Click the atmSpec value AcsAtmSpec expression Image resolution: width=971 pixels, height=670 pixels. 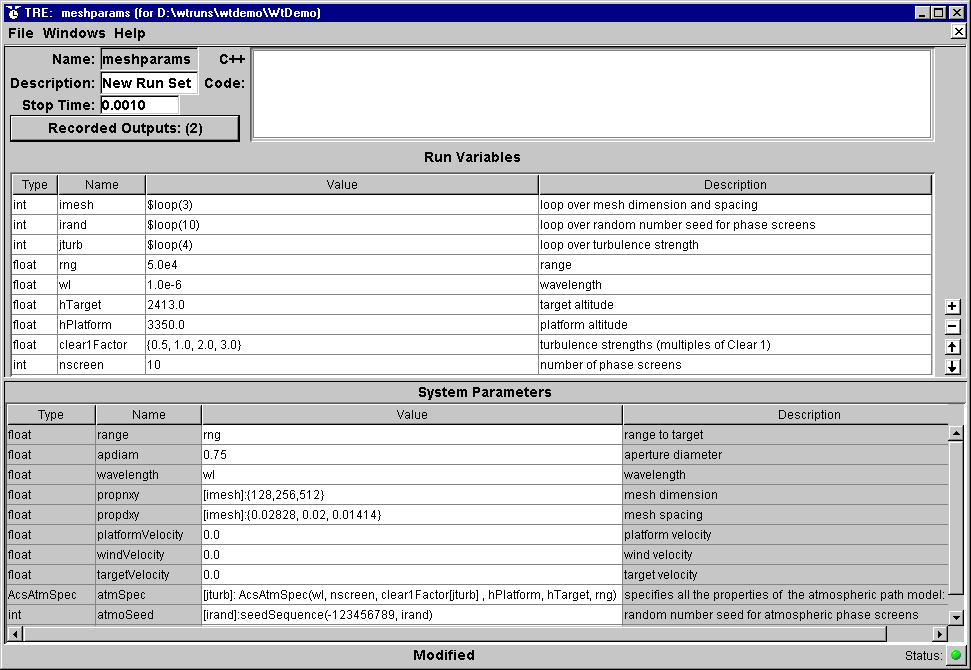click(412, 595)
